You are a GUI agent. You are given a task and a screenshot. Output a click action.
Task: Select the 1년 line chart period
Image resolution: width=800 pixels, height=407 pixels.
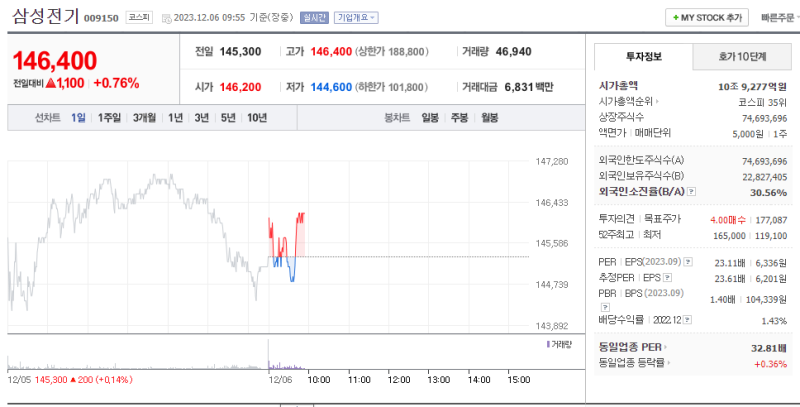175,118
